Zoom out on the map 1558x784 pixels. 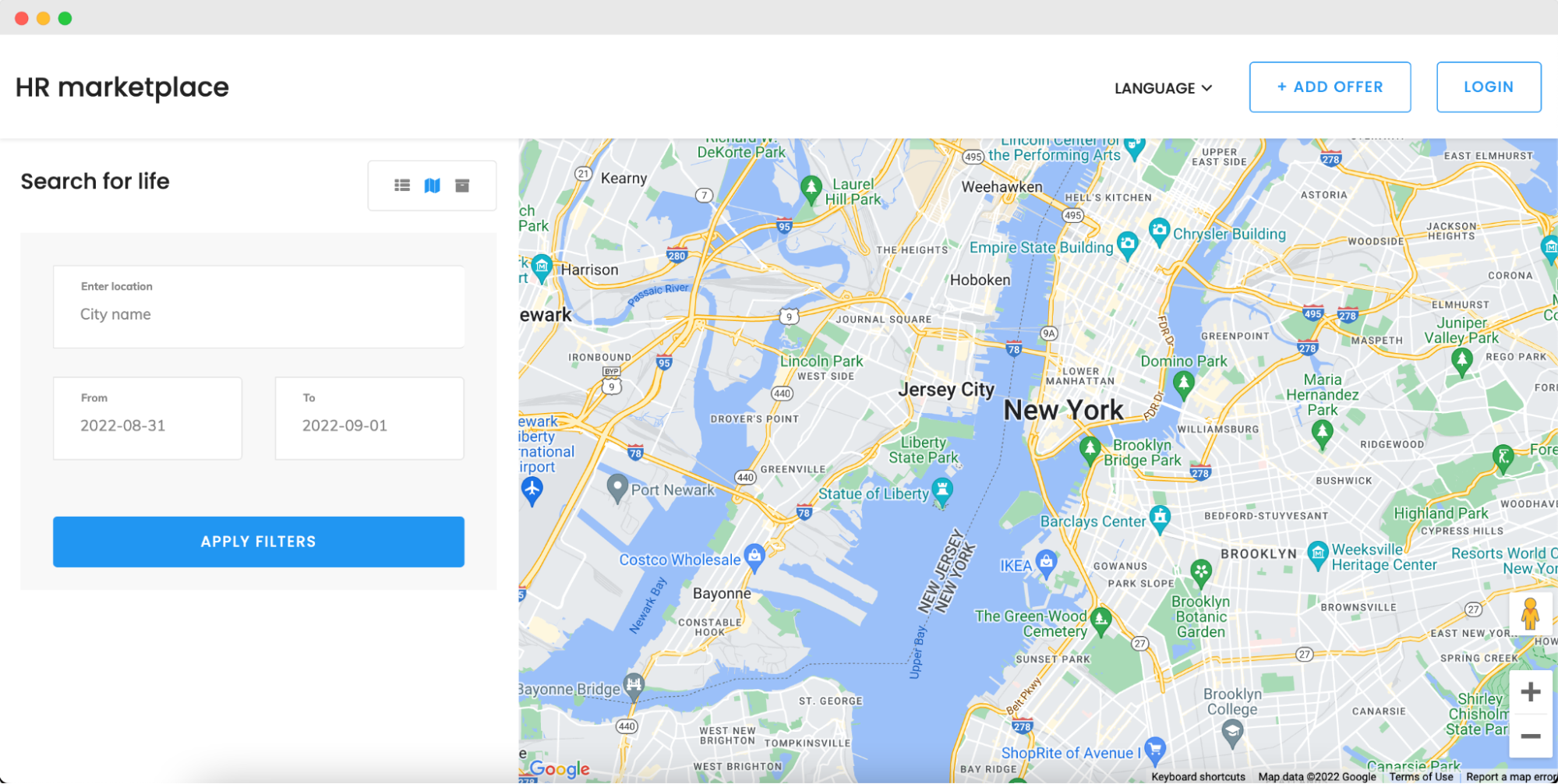pos(1530,736)
